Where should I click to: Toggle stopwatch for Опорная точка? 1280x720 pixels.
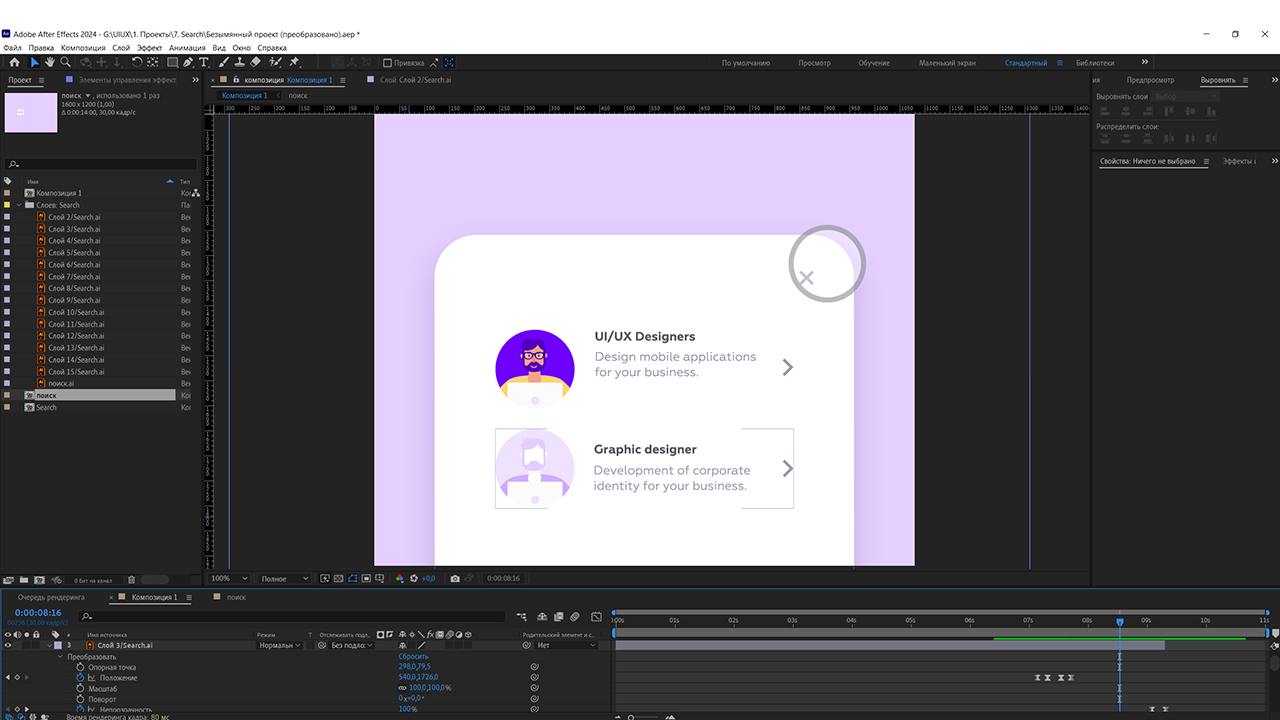[x=80, y=667]
